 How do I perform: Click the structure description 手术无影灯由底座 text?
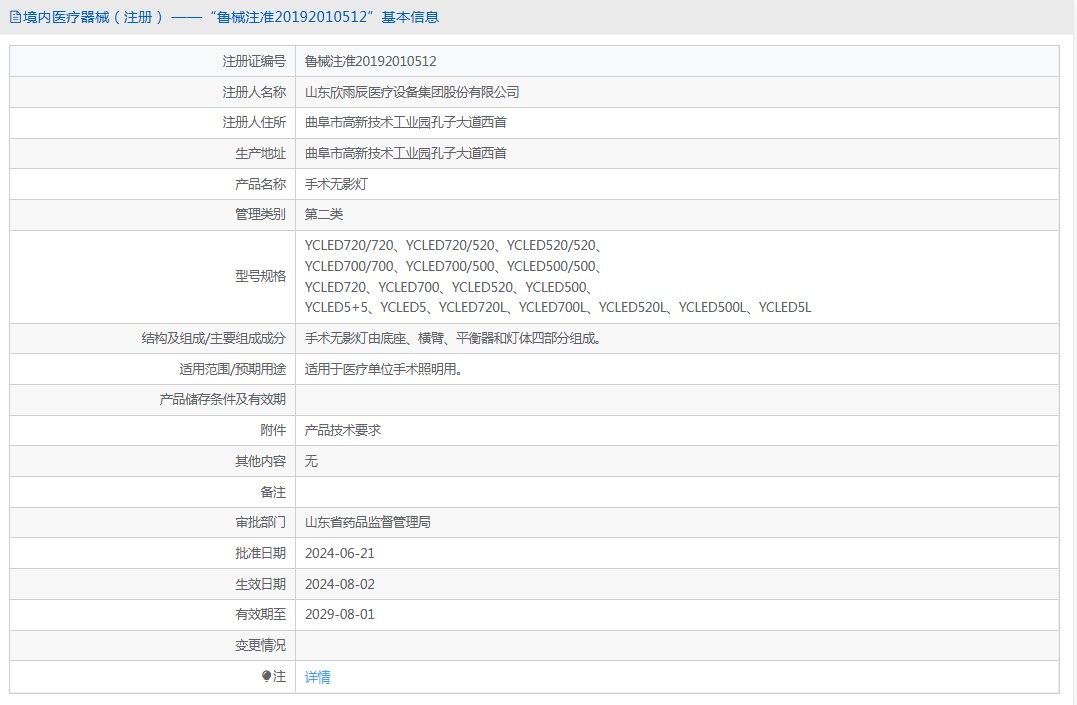pos(355,338)
